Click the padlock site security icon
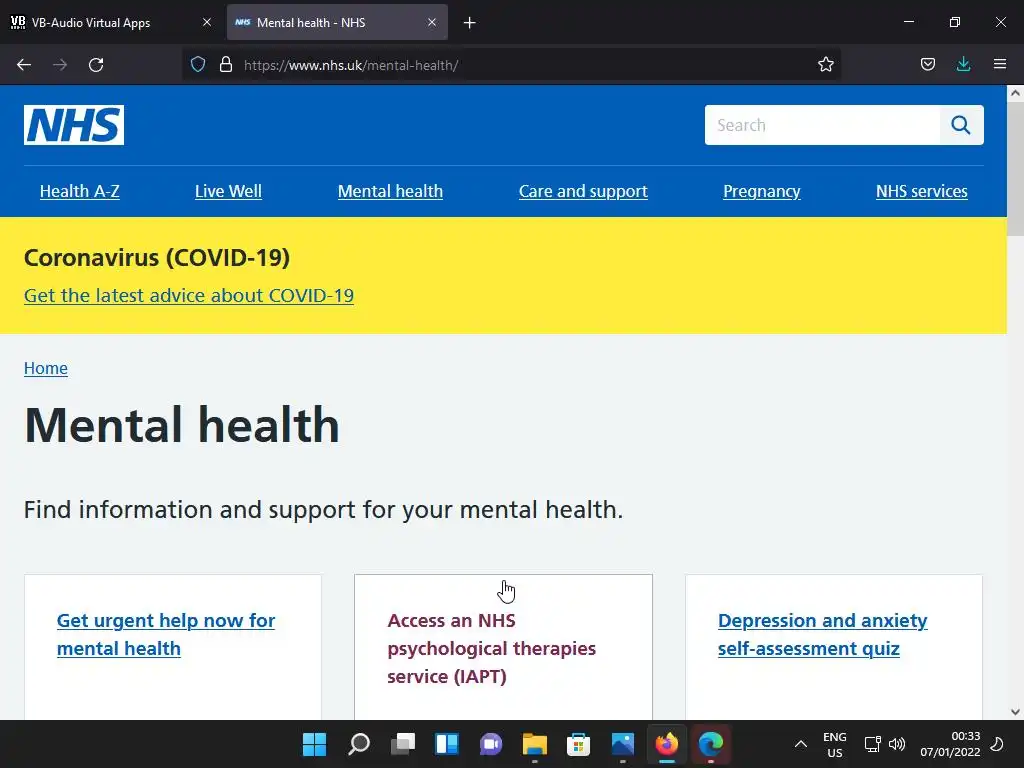This screenshot has height=768, width=1024. [226, 64]
